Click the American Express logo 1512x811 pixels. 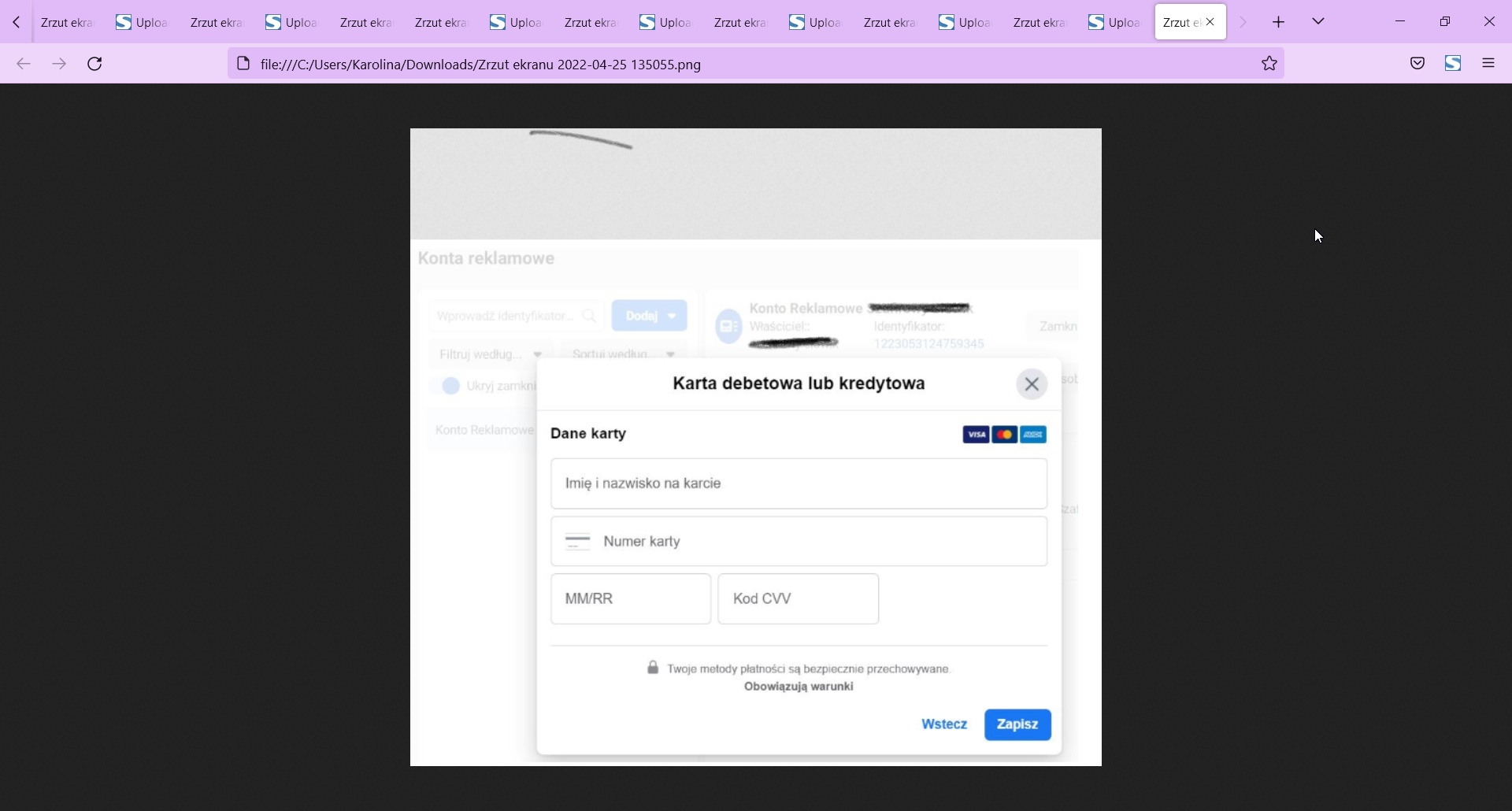point(1033,435)
